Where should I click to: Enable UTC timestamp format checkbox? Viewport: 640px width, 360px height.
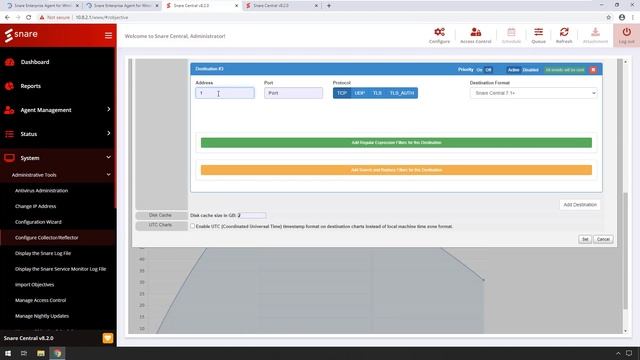192,226
